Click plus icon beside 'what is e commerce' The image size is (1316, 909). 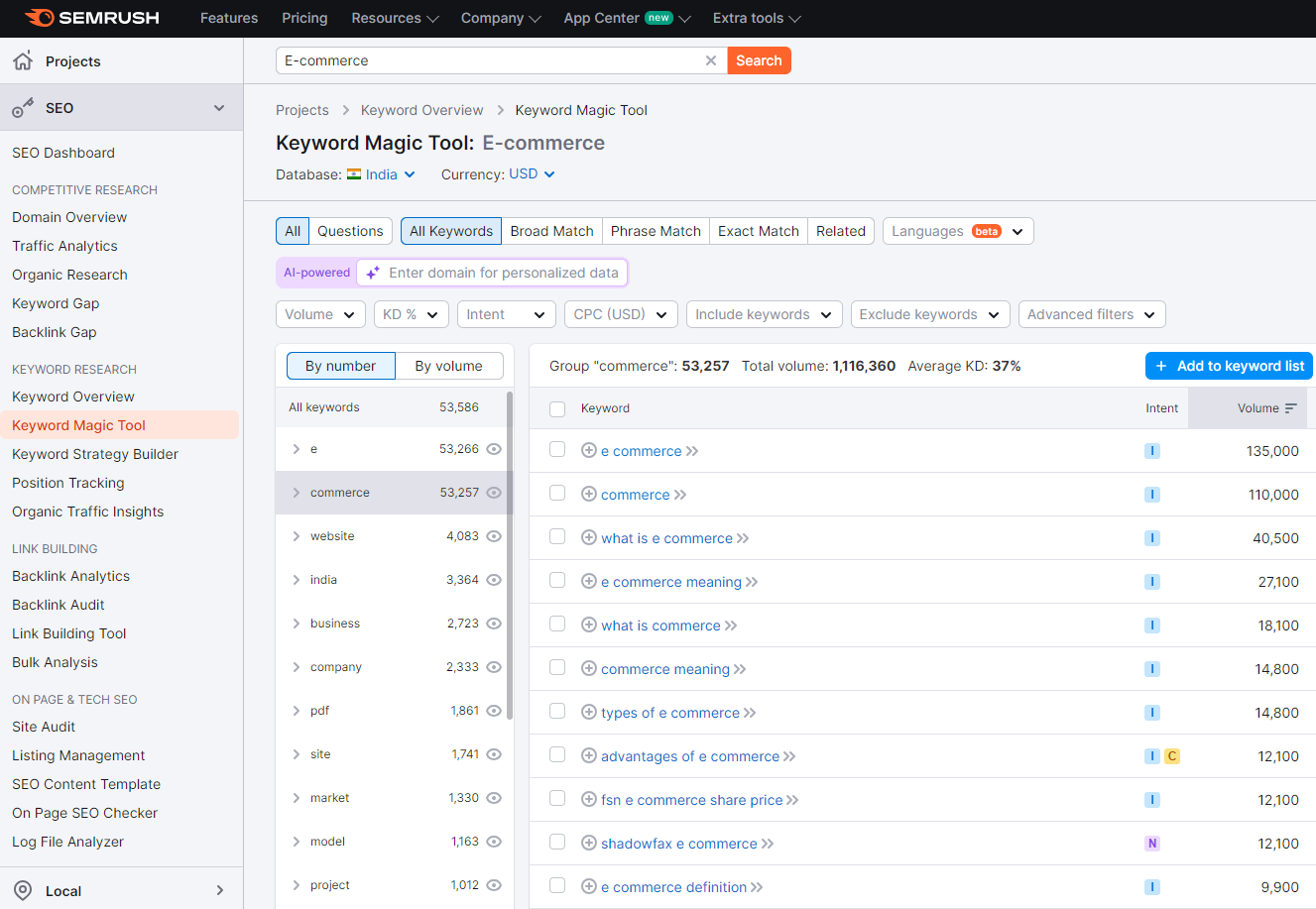[x=588, y=537]
